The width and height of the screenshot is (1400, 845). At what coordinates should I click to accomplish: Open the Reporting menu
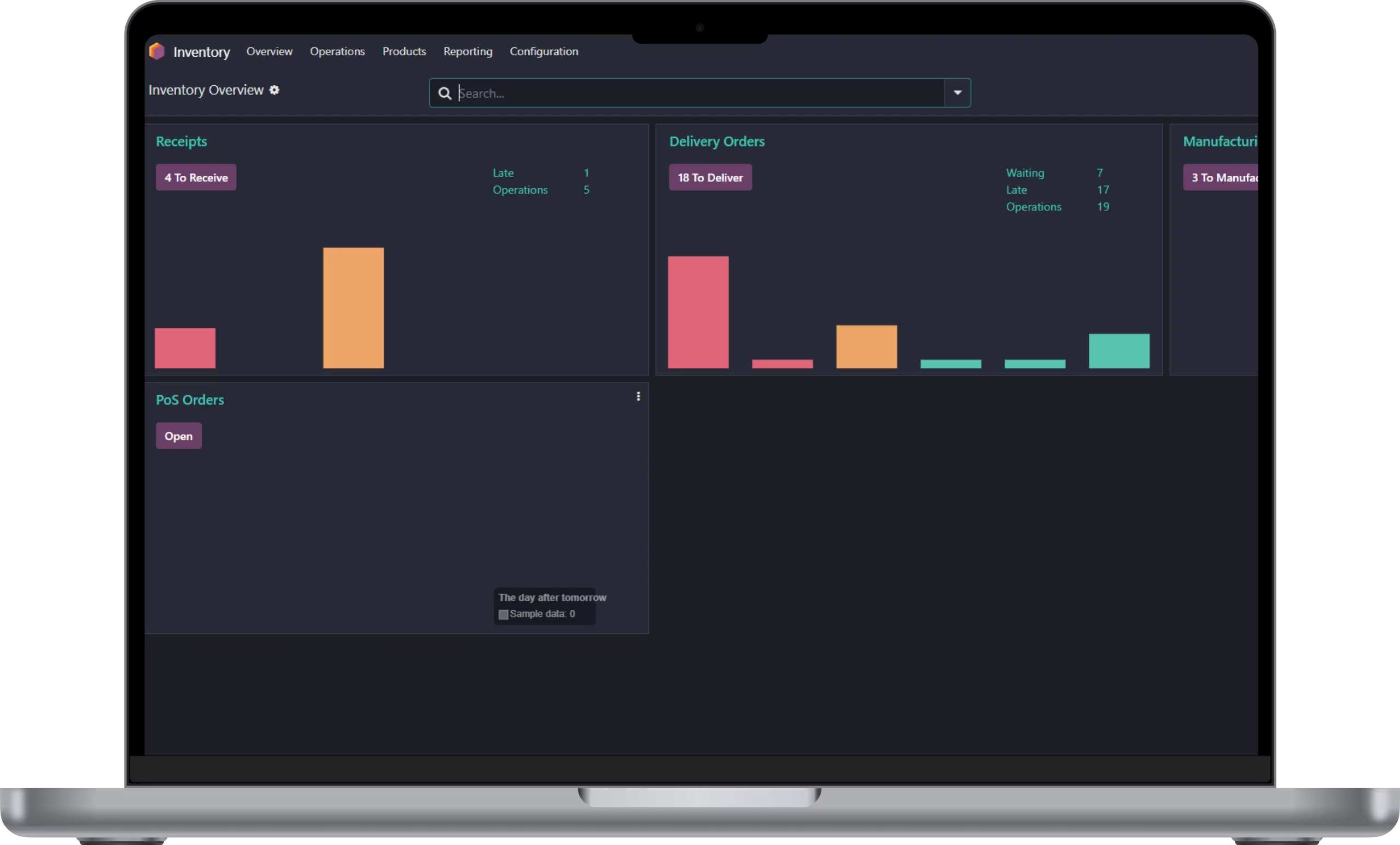pos(468,52)
